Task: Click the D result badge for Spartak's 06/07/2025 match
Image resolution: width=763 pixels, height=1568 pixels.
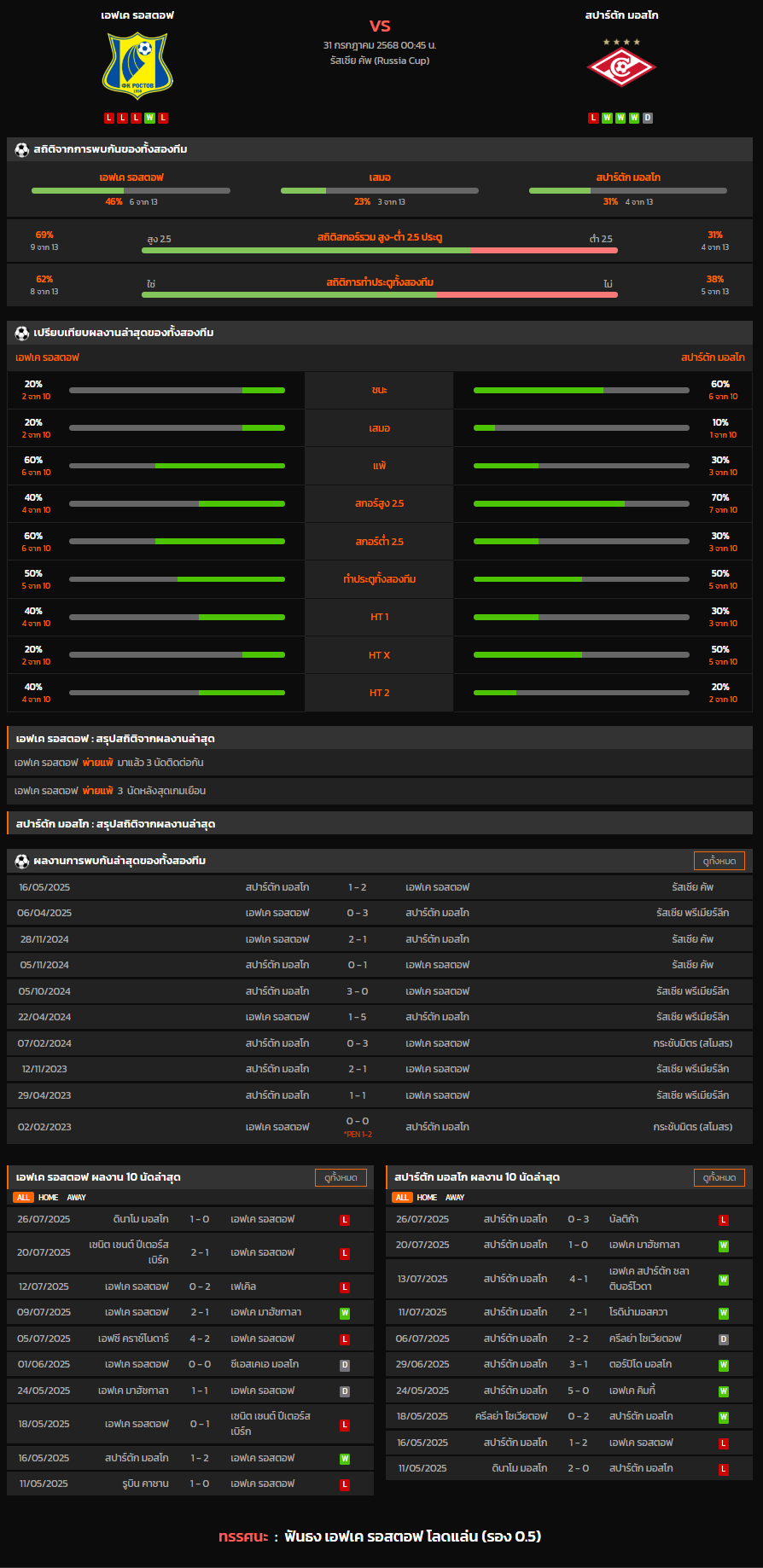Action: [724, 1339]
